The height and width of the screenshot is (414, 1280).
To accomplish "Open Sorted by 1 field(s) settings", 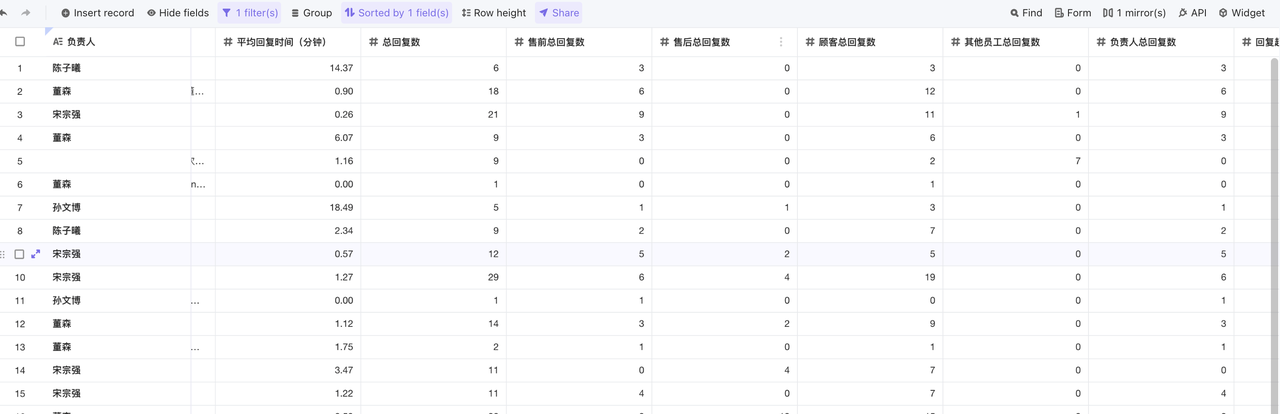I will 396,13.
